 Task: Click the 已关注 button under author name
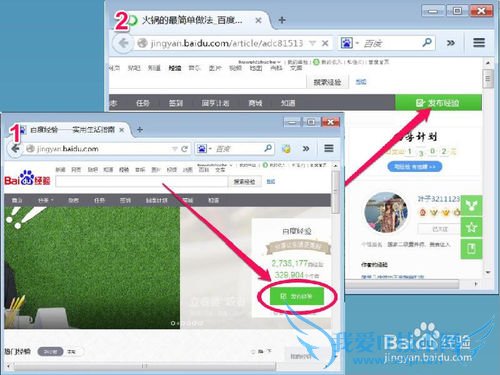[x=440, y=229]
